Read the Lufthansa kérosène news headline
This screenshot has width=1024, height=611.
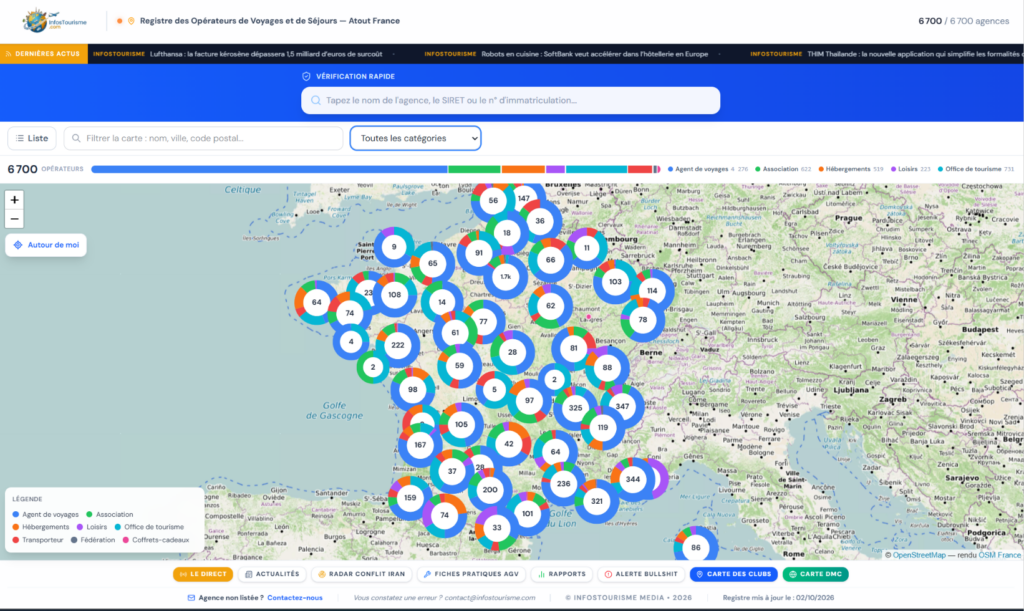(x=266, y=54)
